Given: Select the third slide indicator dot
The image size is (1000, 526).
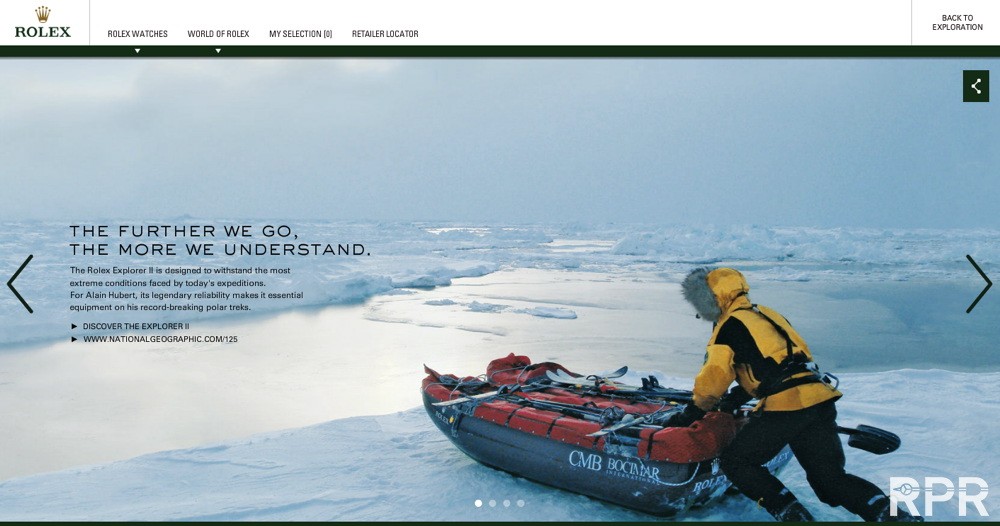Looking at the screenshot, I should [x=506, y=503].
